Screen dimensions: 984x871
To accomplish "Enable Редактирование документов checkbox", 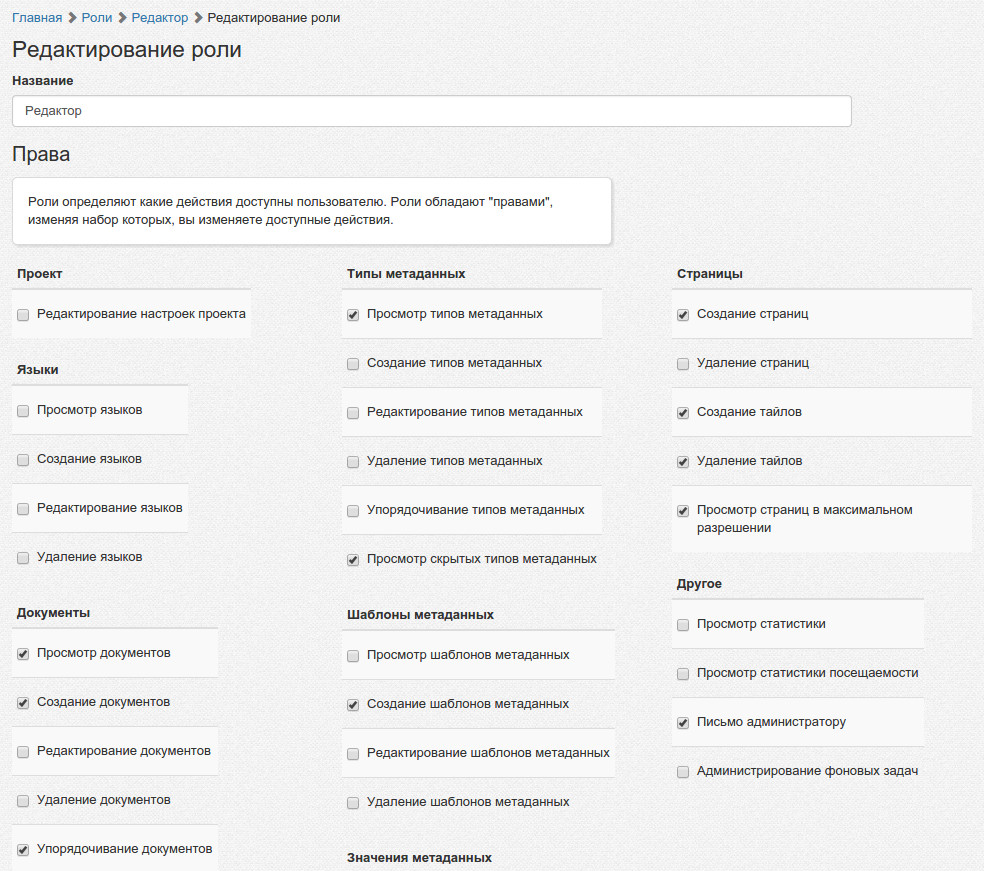I will pyautogui.click(x=23, y=752).
